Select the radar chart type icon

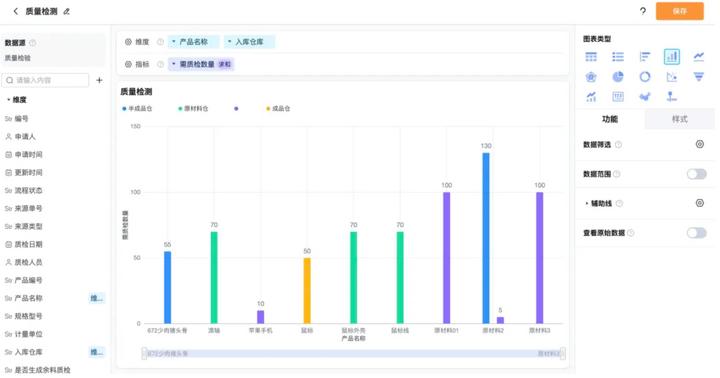(x=591, y=77)
